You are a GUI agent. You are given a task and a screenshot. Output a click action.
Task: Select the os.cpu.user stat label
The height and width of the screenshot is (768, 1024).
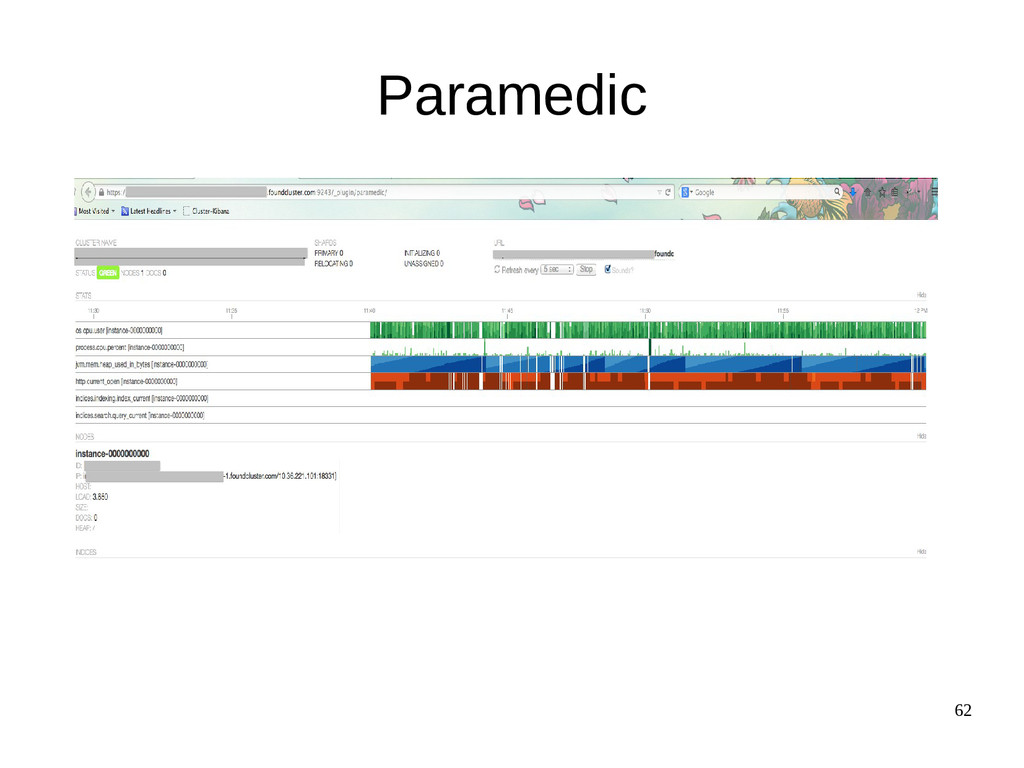coord(119,330)
